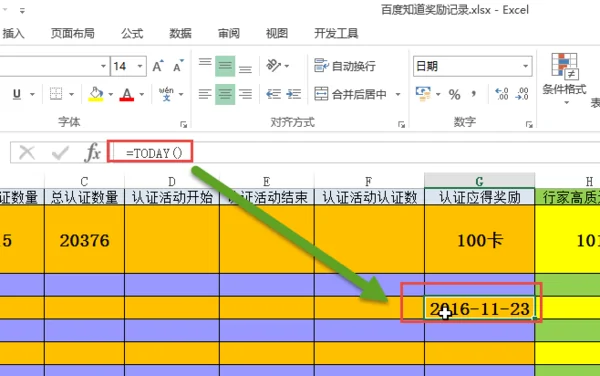Open the phonetic guide (wén) tool
600x376 pixels.
166,94
